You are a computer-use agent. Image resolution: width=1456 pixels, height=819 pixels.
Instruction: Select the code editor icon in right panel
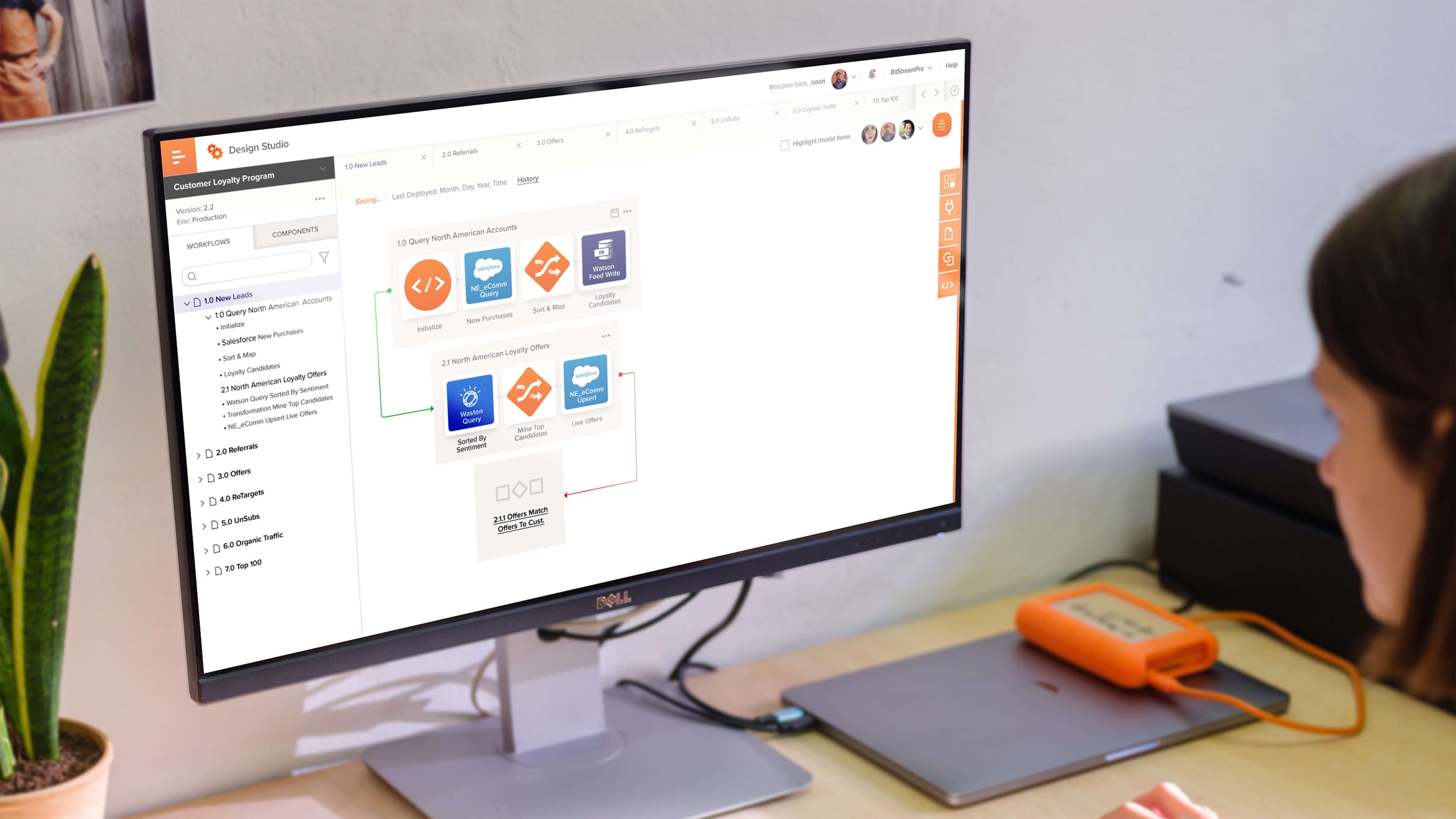947,285
